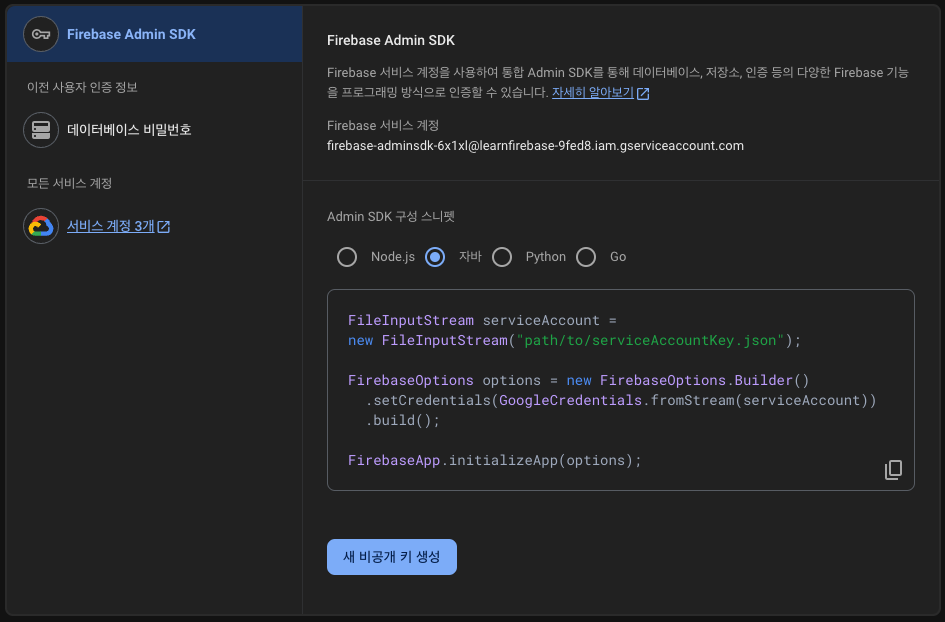Screen dimensions: 945x622
Task: Open the 서비스 계정 3개 link
Action: (x=111, y=226)
